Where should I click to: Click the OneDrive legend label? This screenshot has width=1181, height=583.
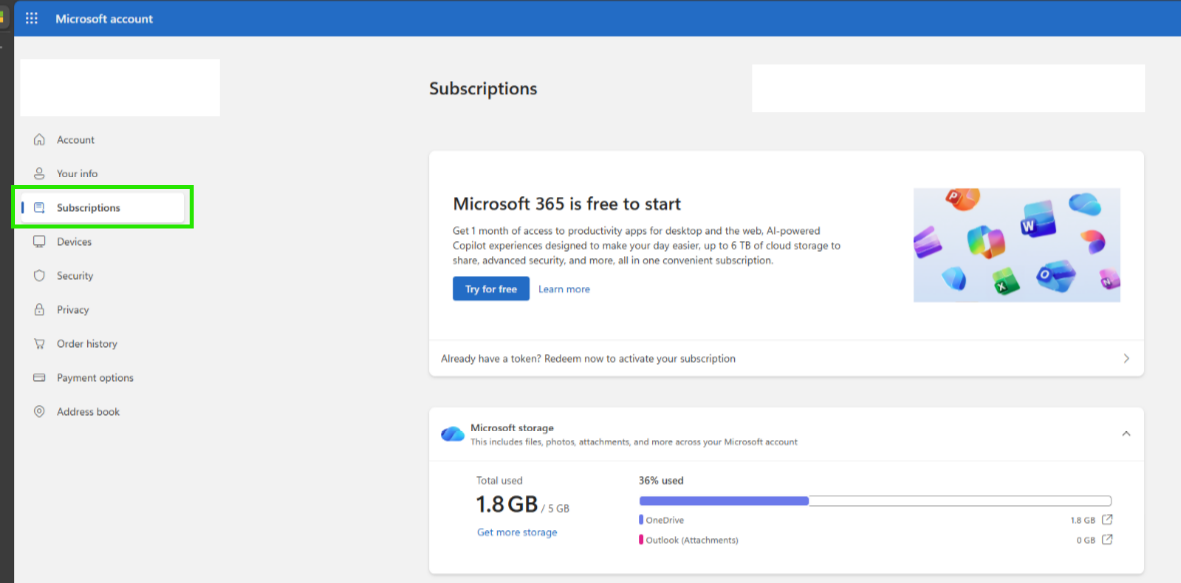tap(665, 520)
